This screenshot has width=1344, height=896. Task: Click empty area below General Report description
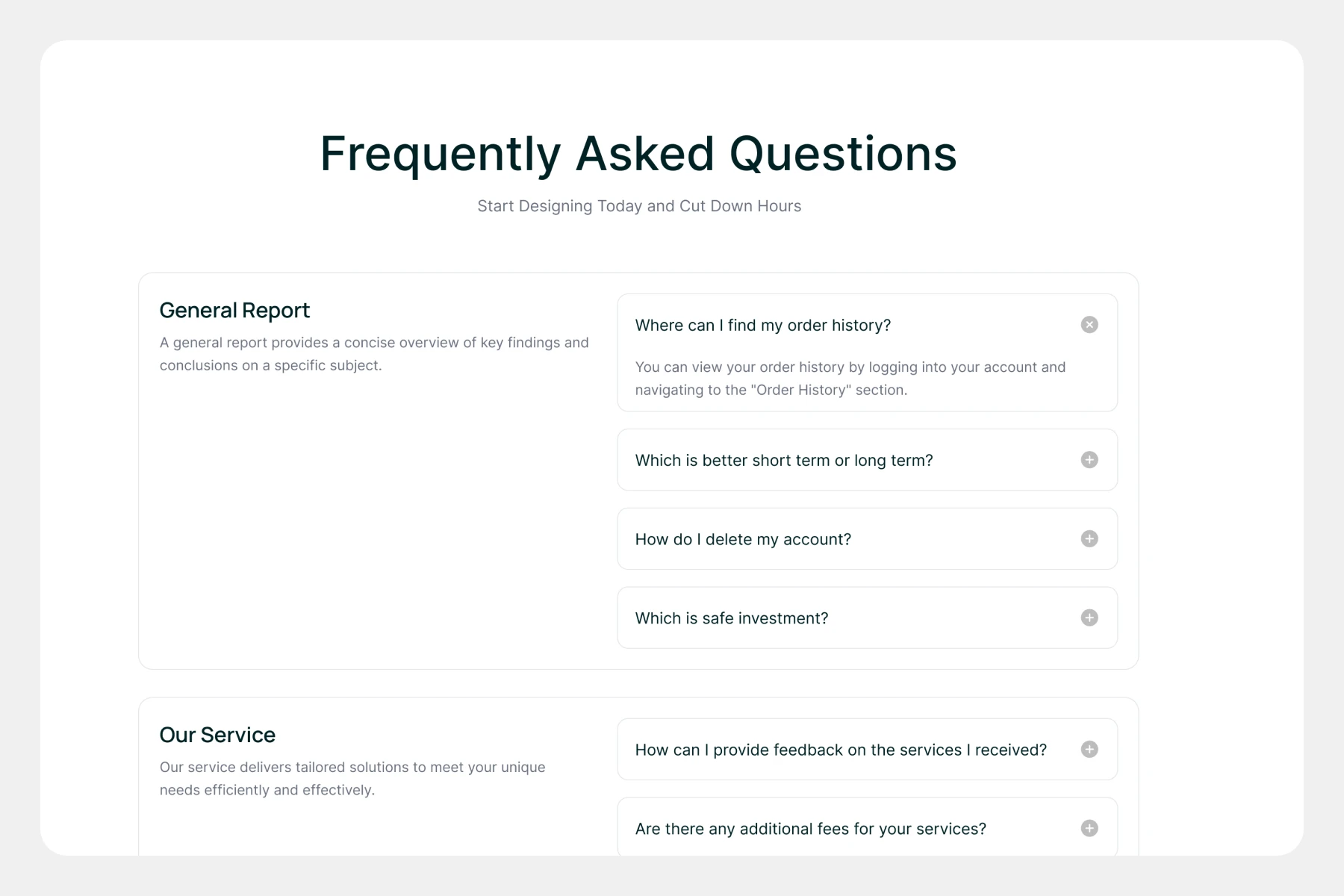[x=373, y=523]
